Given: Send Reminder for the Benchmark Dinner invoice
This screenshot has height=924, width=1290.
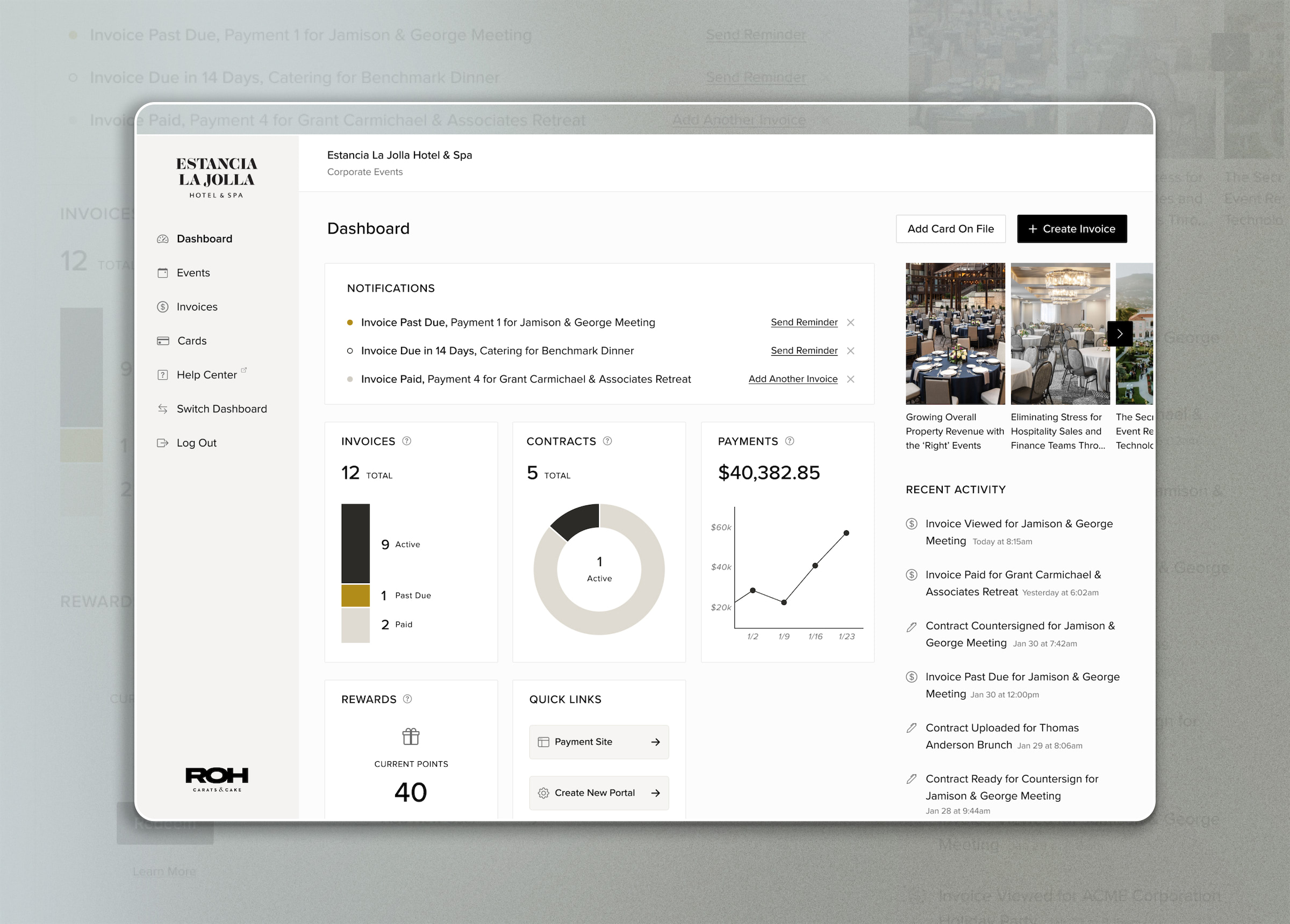Looking at the screenshot, I should point(804,351).
